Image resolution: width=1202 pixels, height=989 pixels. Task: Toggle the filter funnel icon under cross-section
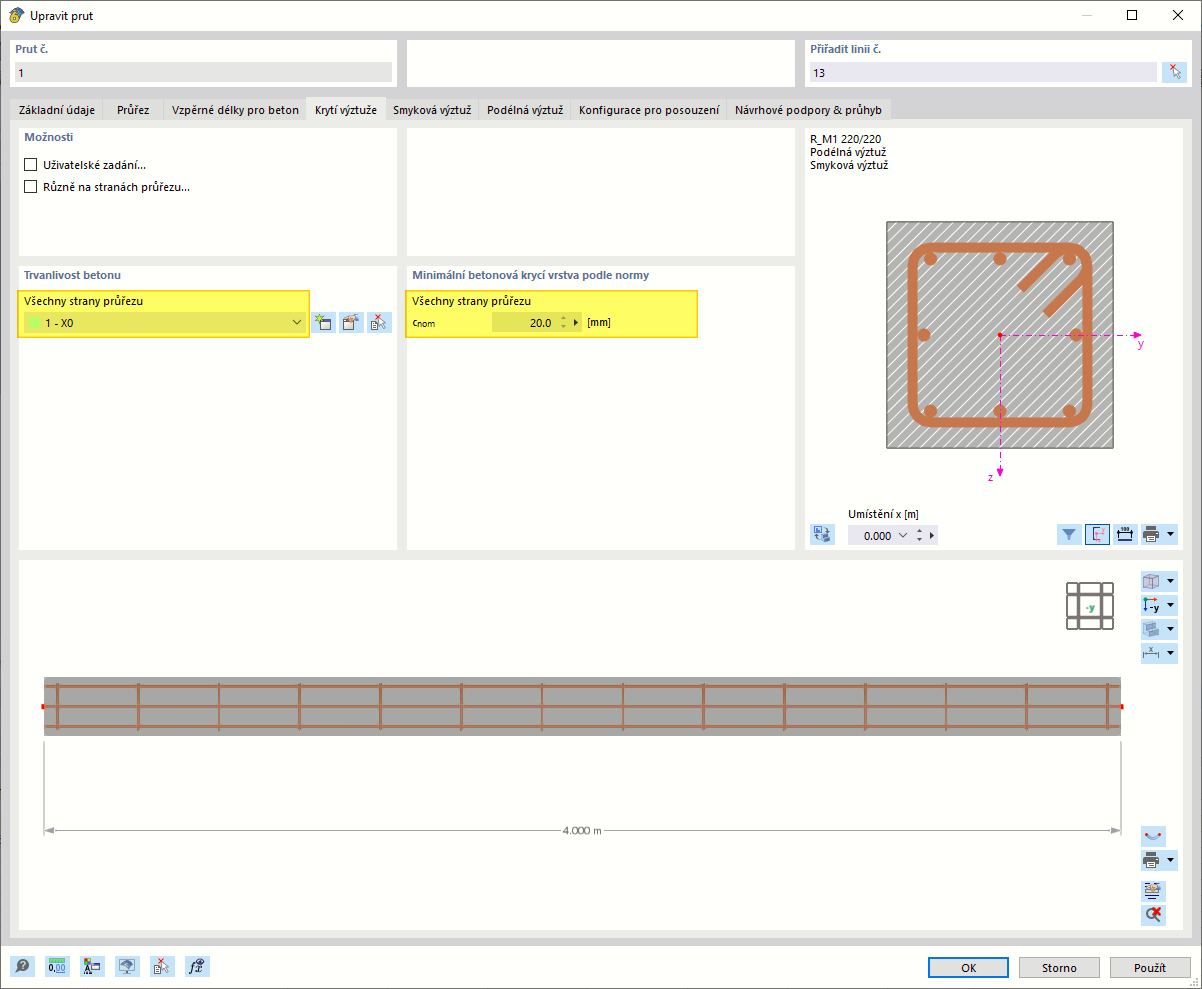coord(1069,534)
